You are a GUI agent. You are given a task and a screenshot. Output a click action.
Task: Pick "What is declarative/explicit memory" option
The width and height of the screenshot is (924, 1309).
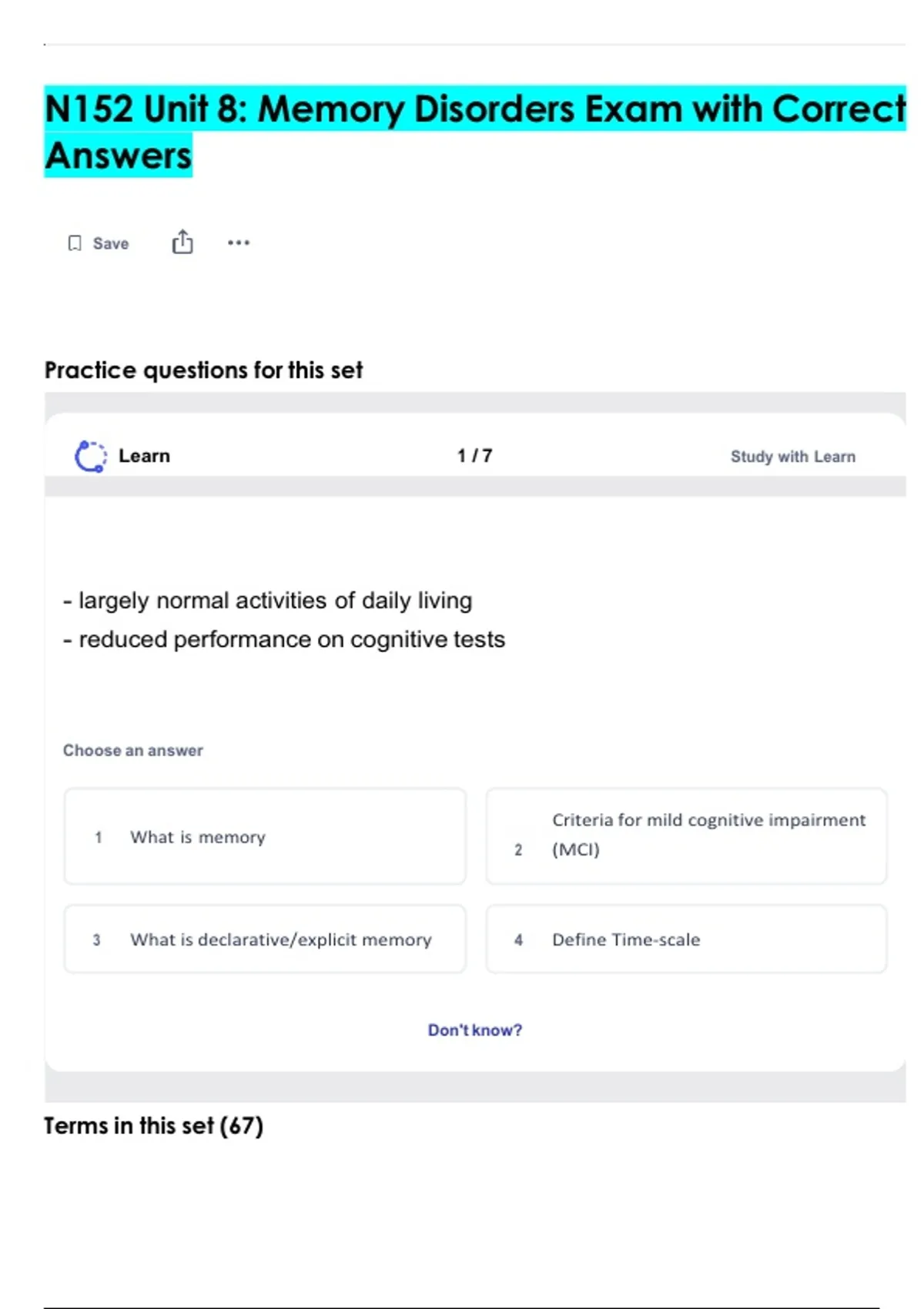265,939
